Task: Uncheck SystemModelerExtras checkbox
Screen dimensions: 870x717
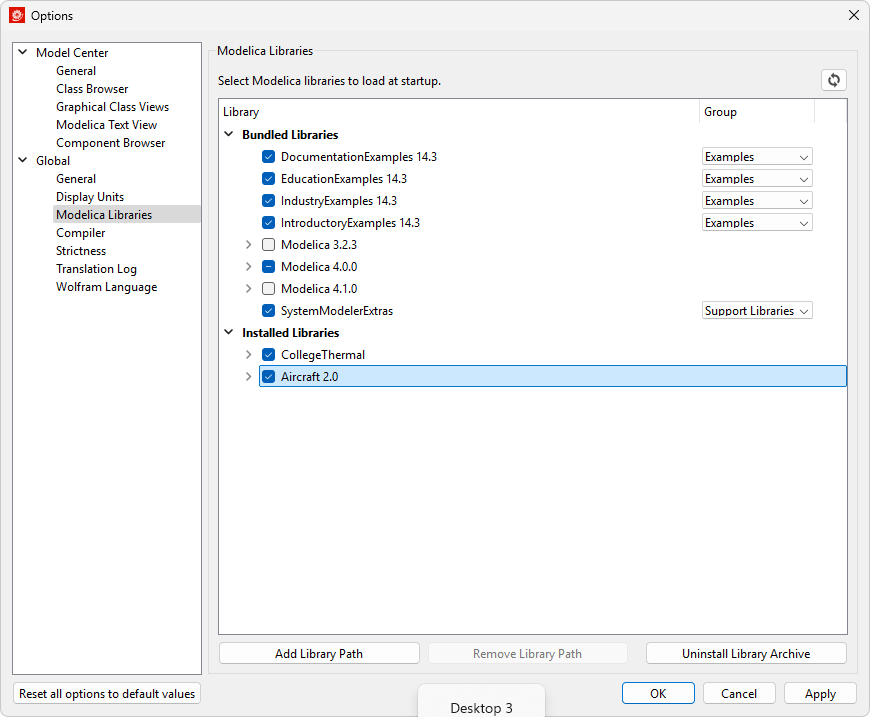Action: click(269, 311)
